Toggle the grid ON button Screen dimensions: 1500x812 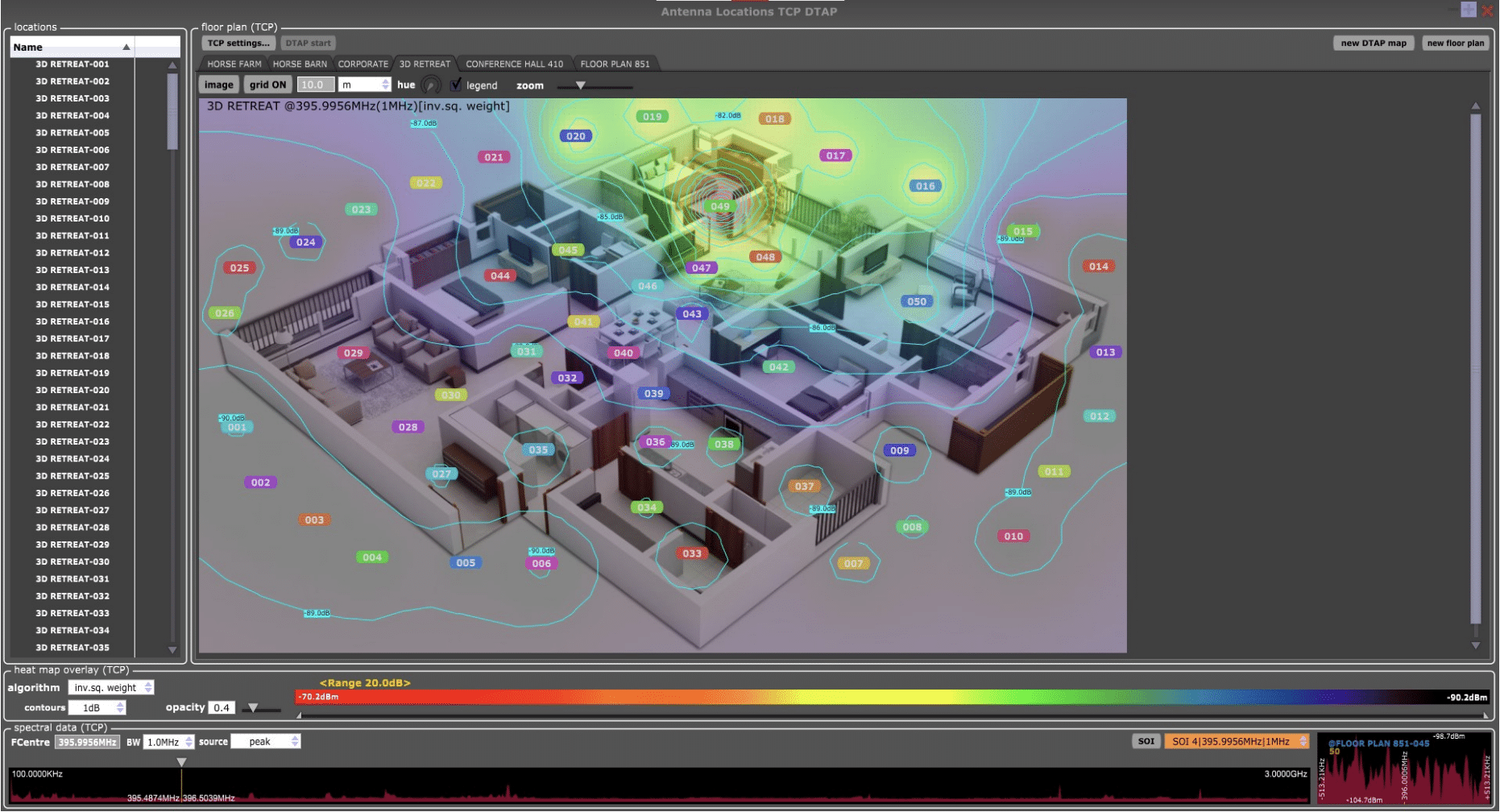[267, 85]
